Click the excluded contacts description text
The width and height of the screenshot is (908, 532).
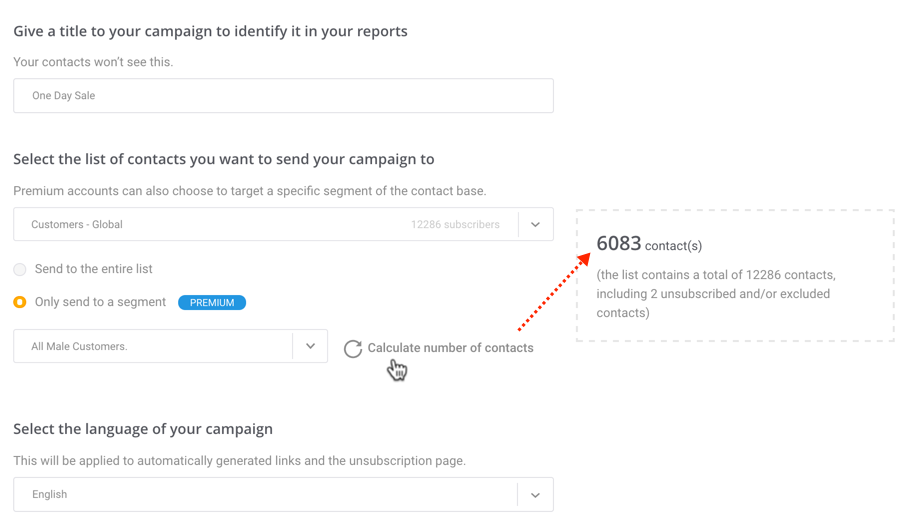pyautogui.click(x=716, y=293)
